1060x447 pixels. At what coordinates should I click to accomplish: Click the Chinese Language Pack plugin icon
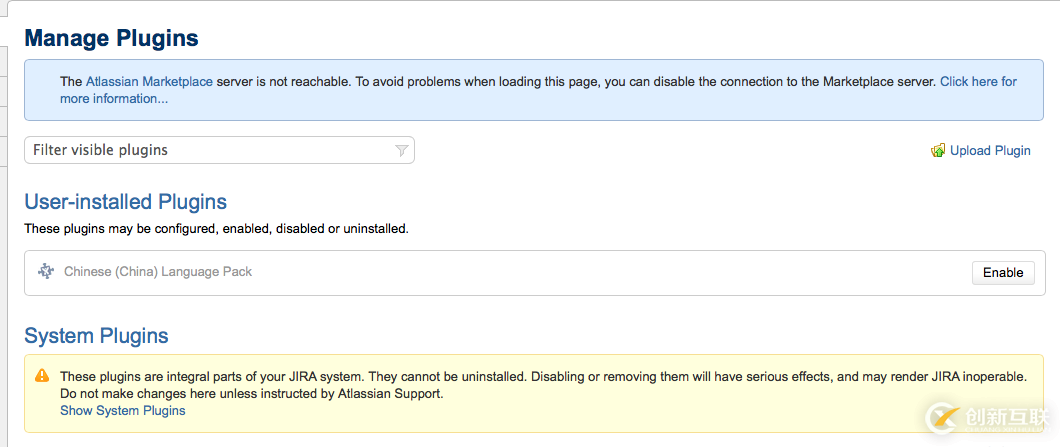[45, 272]
